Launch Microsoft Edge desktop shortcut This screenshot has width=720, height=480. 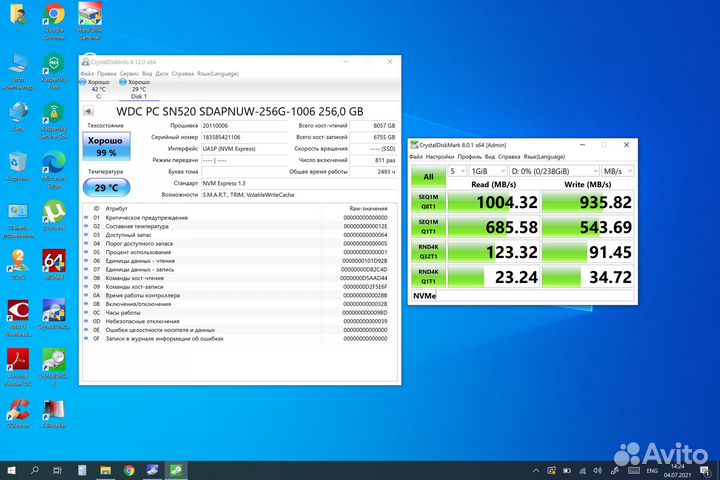pyautogui.click(x=54, y=170)
